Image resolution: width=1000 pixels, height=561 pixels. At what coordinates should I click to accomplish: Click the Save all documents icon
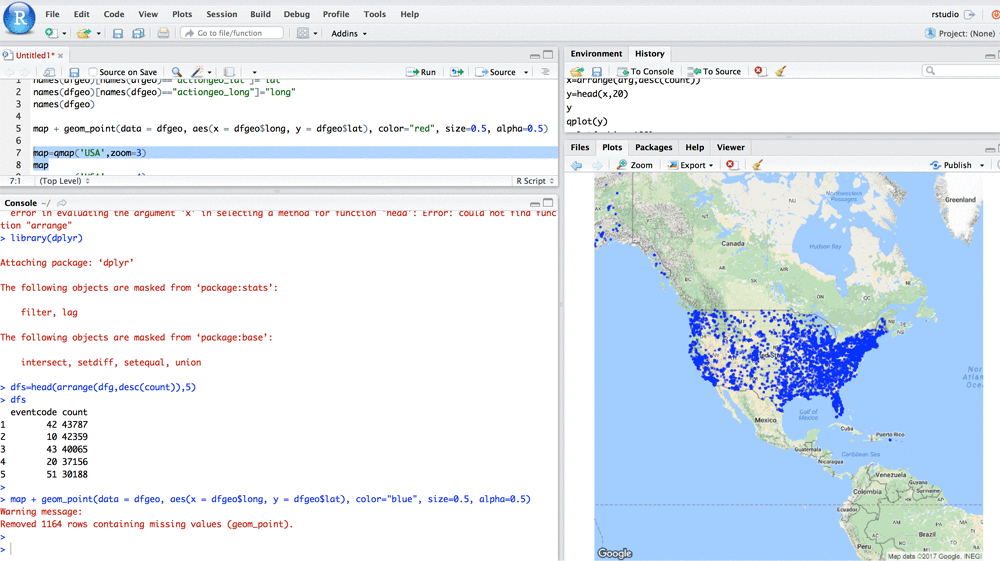click(x=138, y=33)
